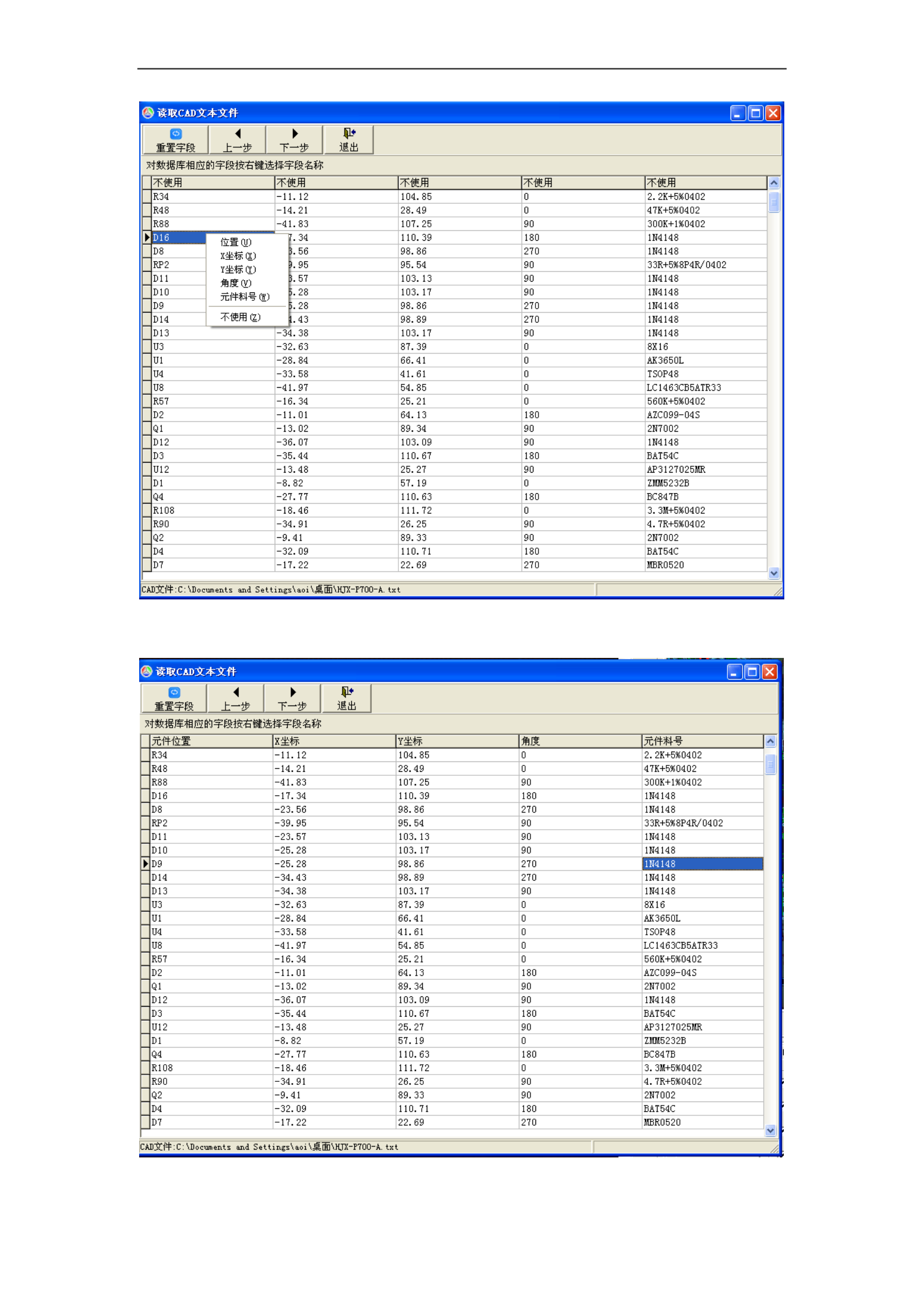Screen dimensions: 924x1292
Task: Choose Y坐标(Y) from the context menu
Action: tap(239, 269)
